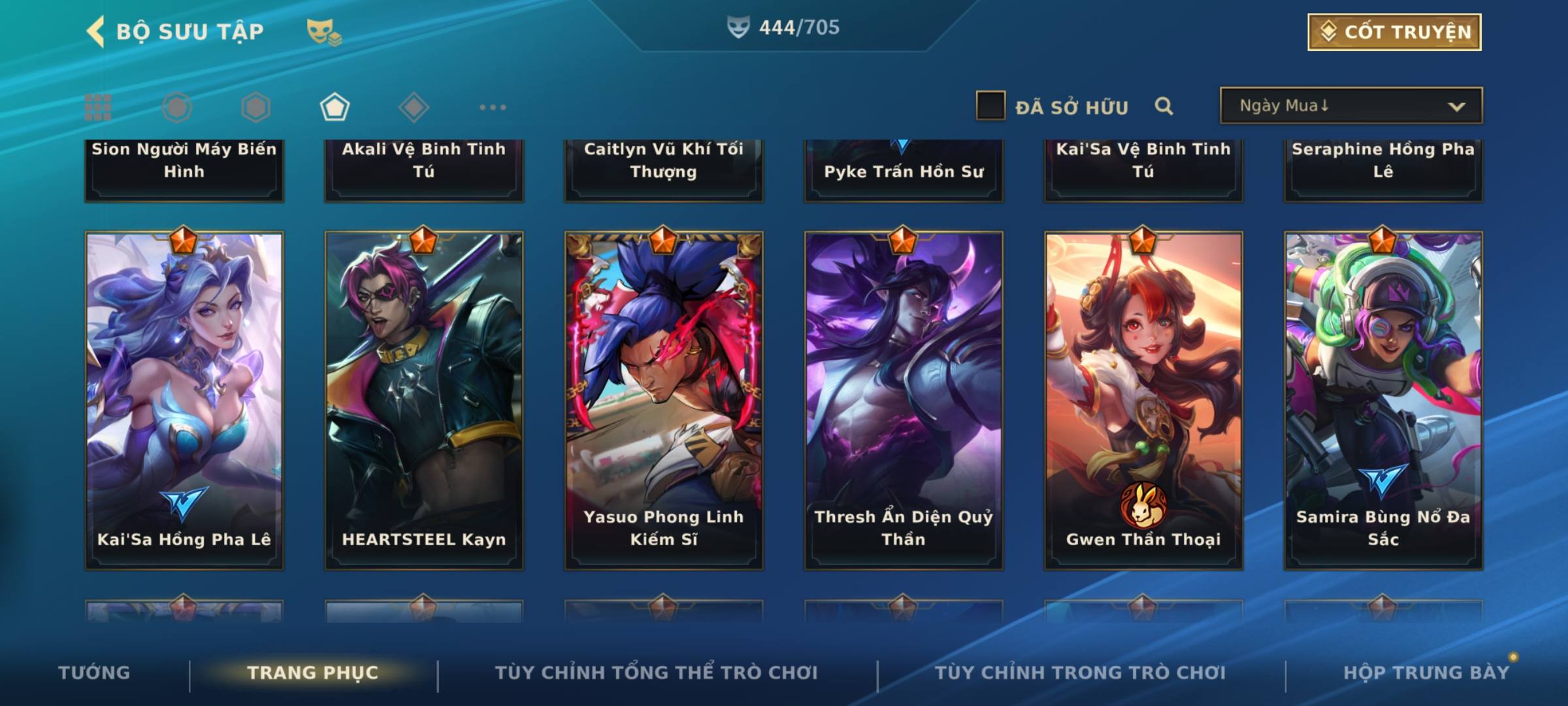Select Yasuo Phong Linh Kiếm Sĩ skin

664,400
